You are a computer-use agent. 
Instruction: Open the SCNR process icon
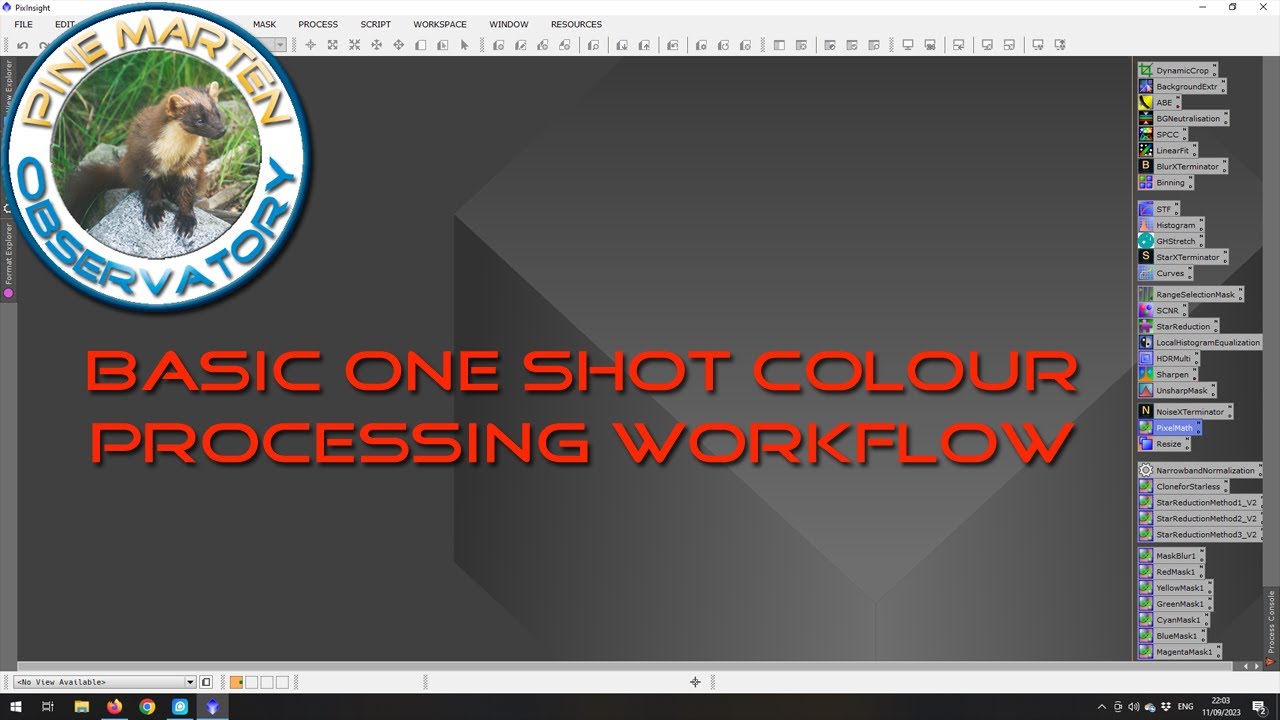pos(1163,311)
